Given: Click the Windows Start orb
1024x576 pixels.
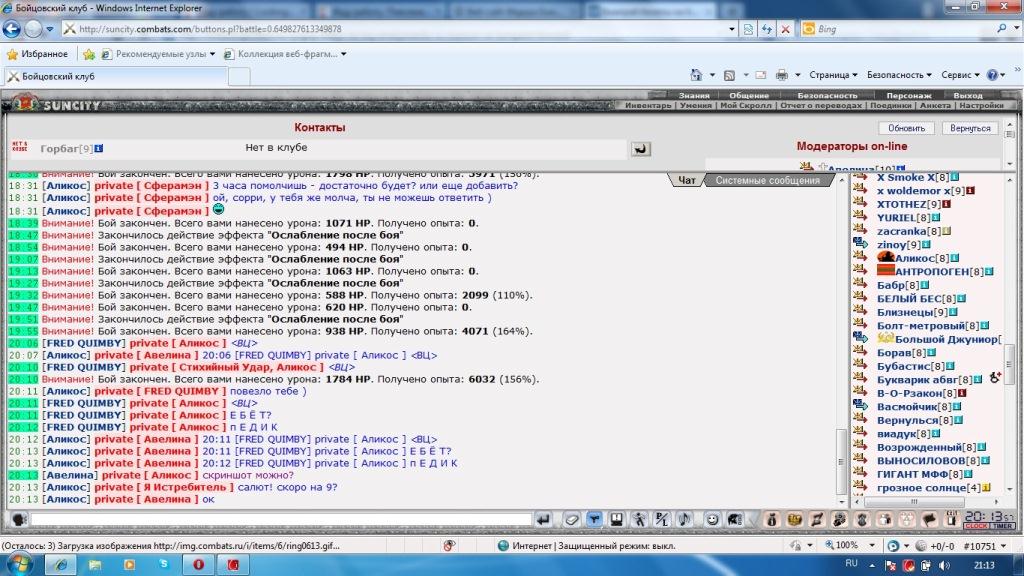Looking at the screenshot, I should tap(20, 564).
